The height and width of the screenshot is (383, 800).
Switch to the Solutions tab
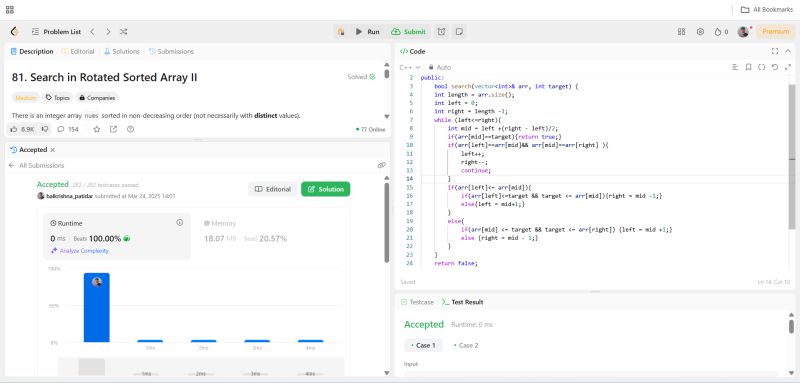click(x=121, y=52)
